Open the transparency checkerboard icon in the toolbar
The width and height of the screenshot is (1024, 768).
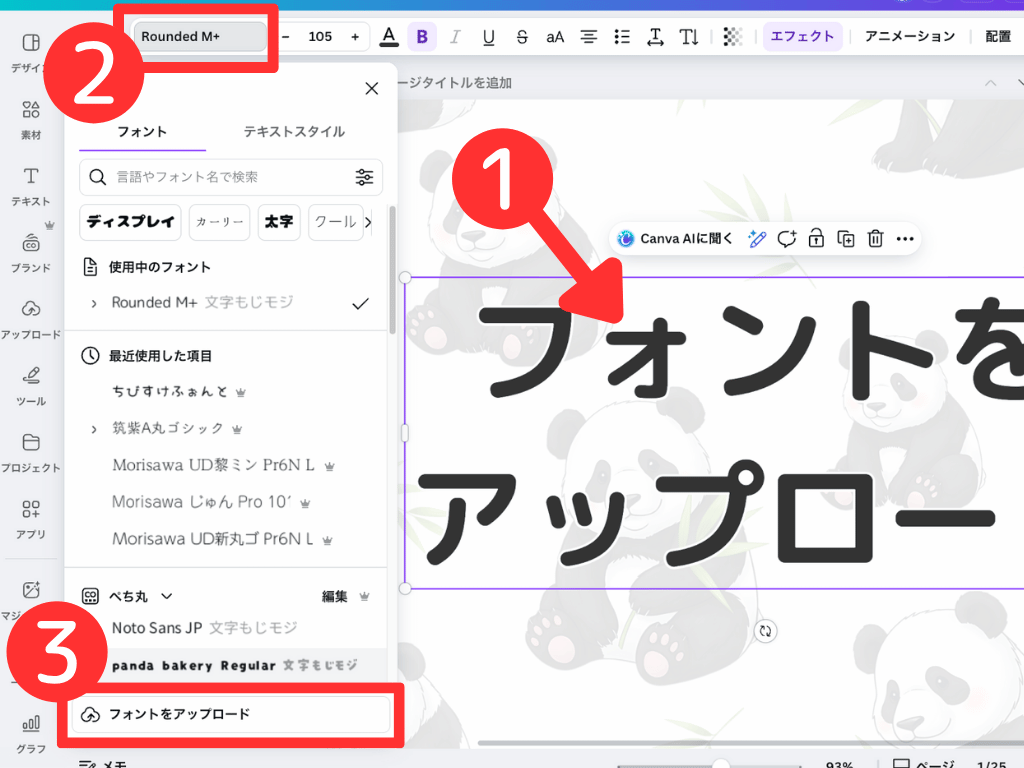(x=733, y=36)
